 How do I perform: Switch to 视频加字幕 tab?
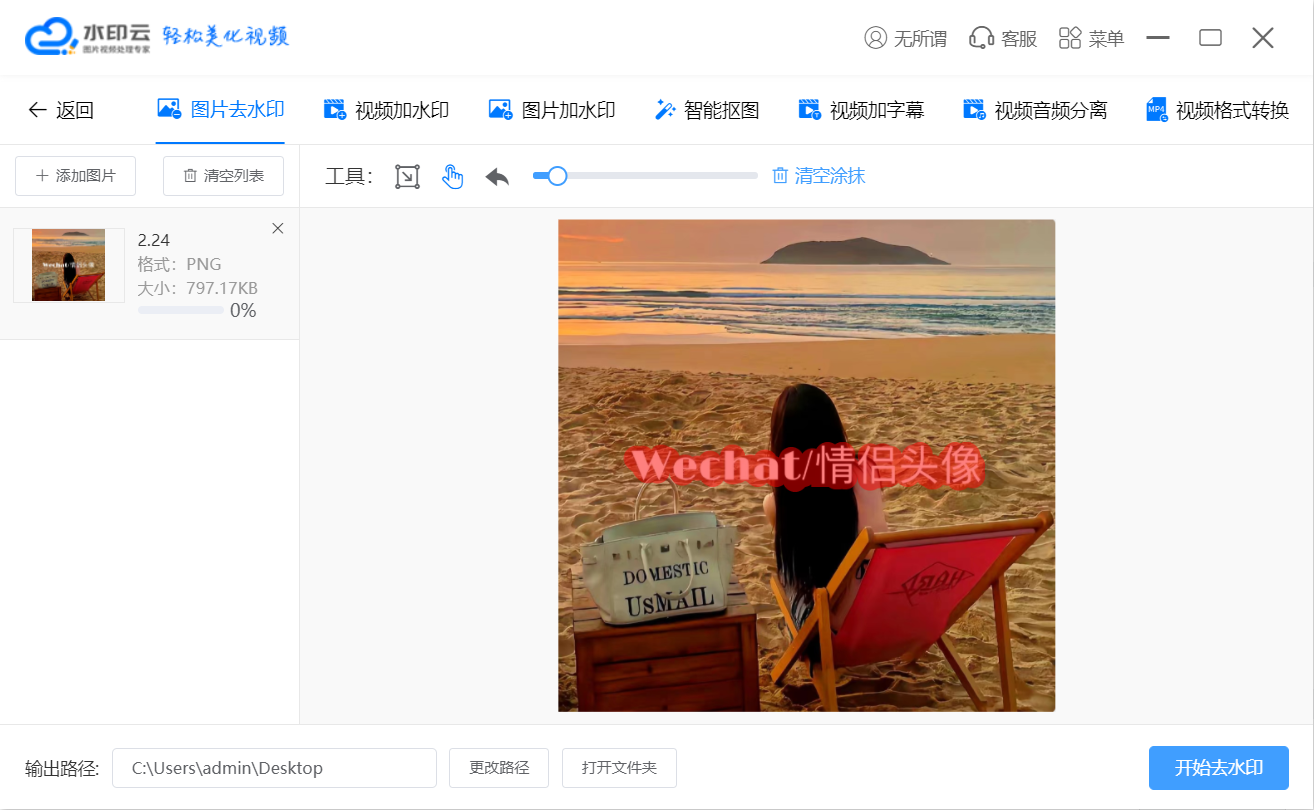click(861, 110)
